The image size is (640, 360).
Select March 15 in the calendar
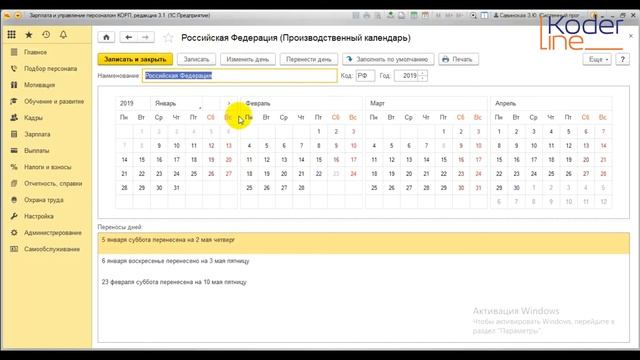click(444, 160)
